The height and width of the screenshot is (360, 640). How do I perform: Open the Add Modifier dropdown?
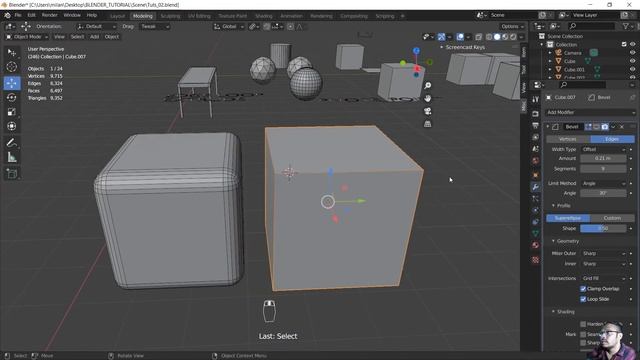coord(590,112)
